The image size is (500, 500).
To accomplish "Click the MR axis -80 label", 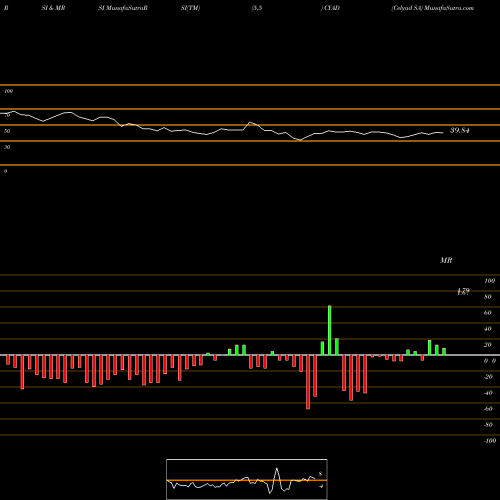I will click(x=488, y=425).
